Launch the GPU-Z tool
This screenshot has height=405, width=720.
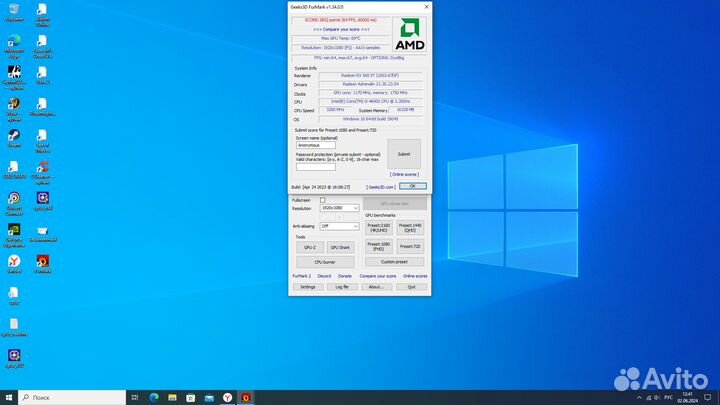click(x=310, y=246)
